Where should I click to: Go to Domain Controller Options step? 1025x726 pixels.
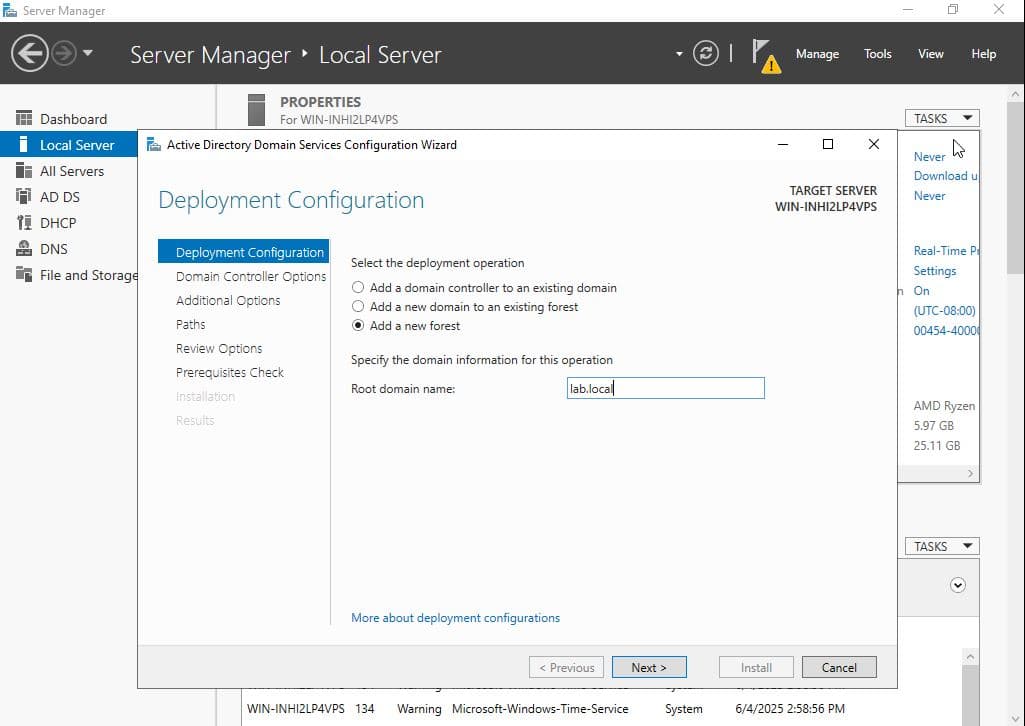[x=251, y=277]
